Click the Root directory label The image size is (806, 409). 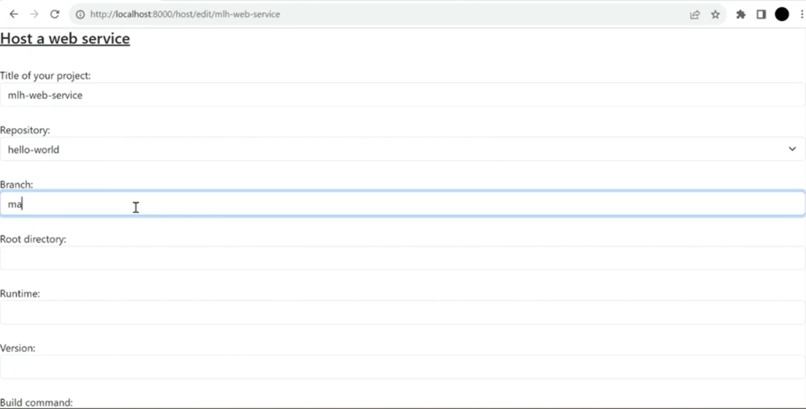[33, 239]
